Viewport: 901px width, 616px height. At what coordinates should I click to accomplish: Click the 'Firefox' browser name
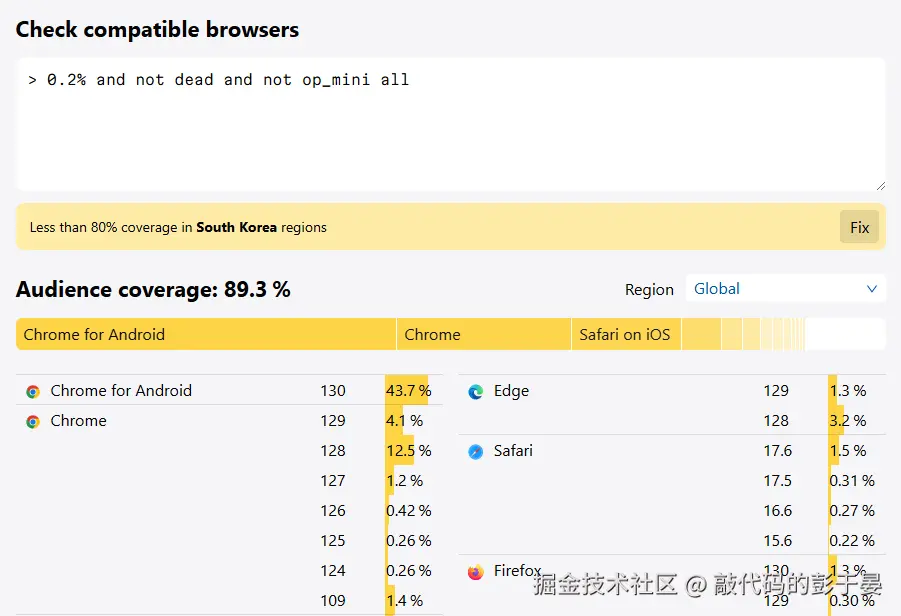click(x=518, y=571)
